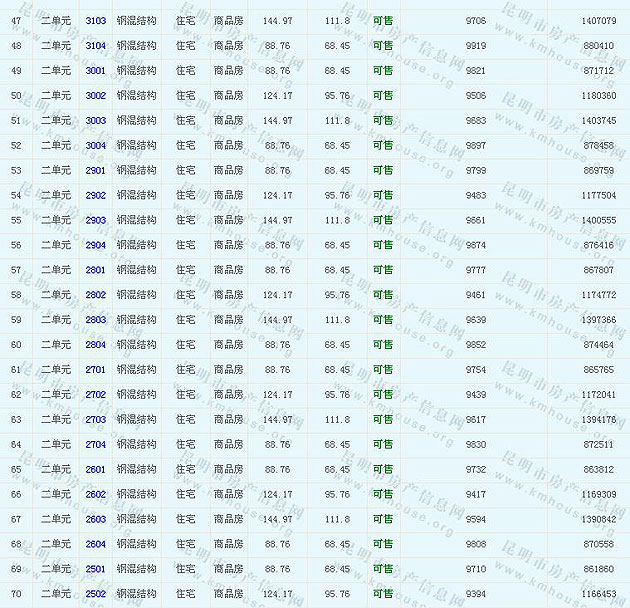Click row number 56 cell
Viewport: 630px width, 608px height.
click(x=16, y=245)
